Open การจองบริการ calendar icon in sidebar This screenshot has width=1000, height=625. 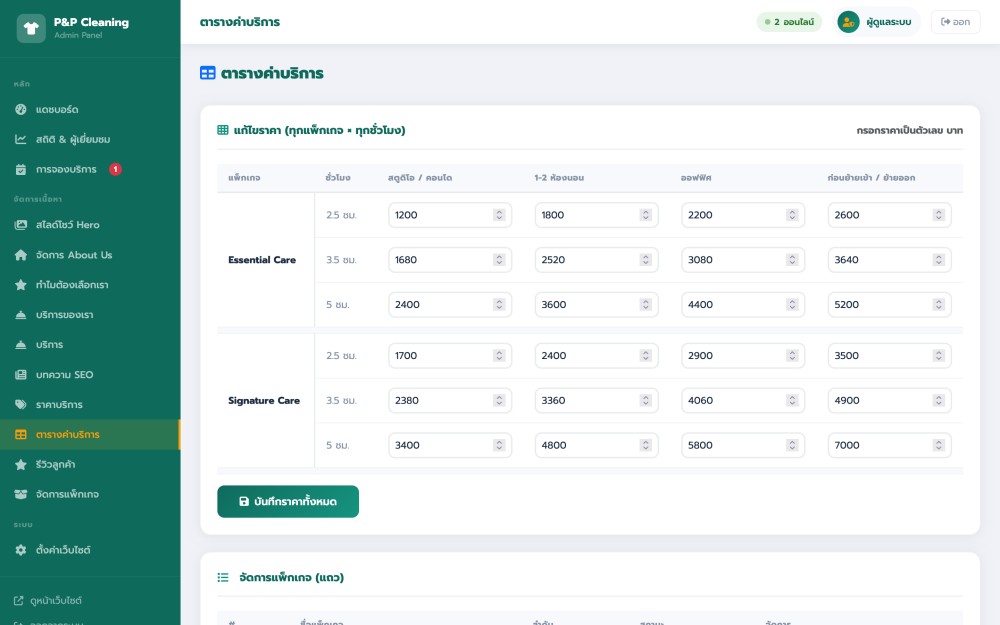(21, 169)
